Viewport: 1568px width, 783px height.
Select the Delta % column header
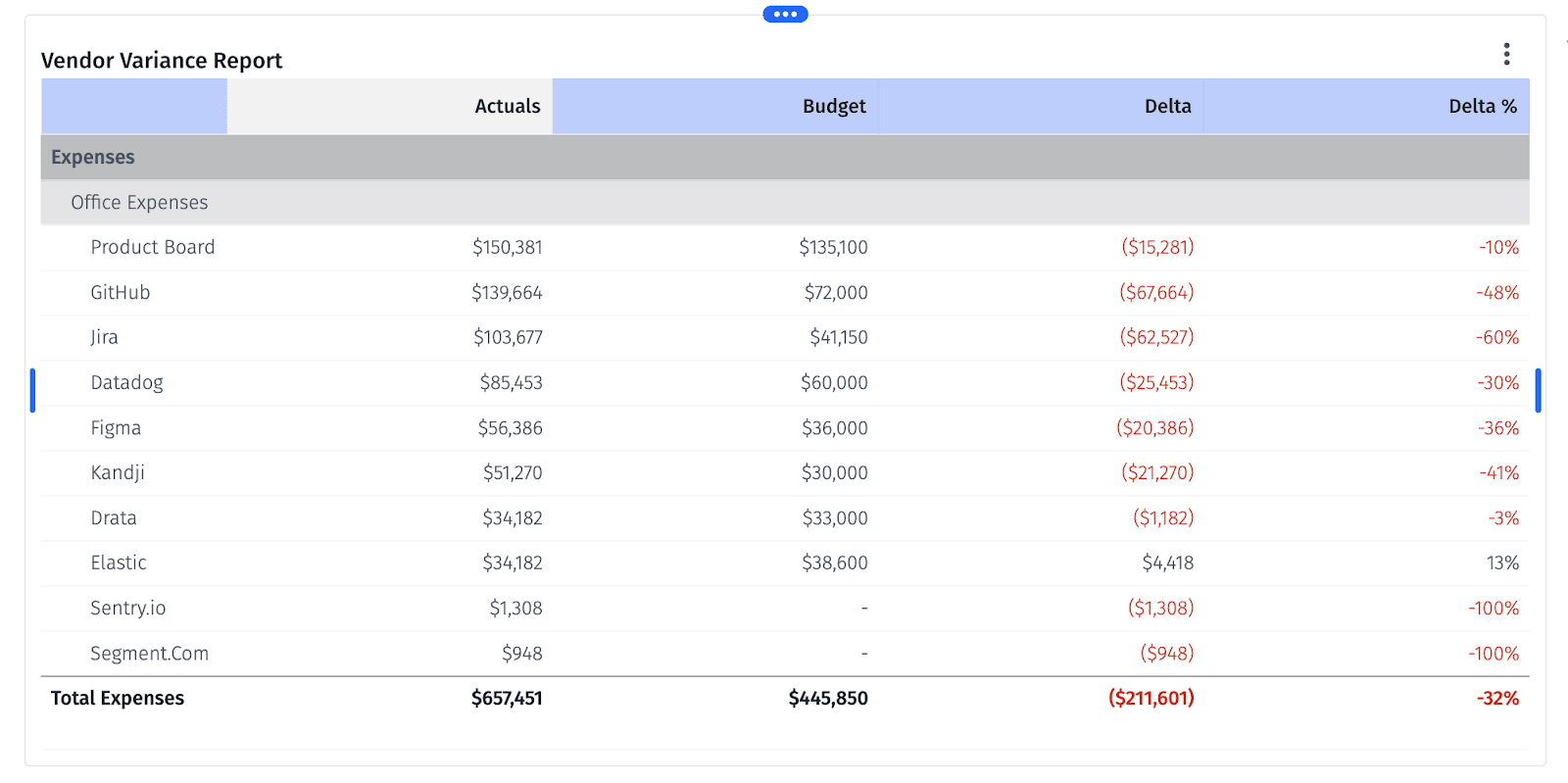pyautogui.click(x=1366, y=106)
